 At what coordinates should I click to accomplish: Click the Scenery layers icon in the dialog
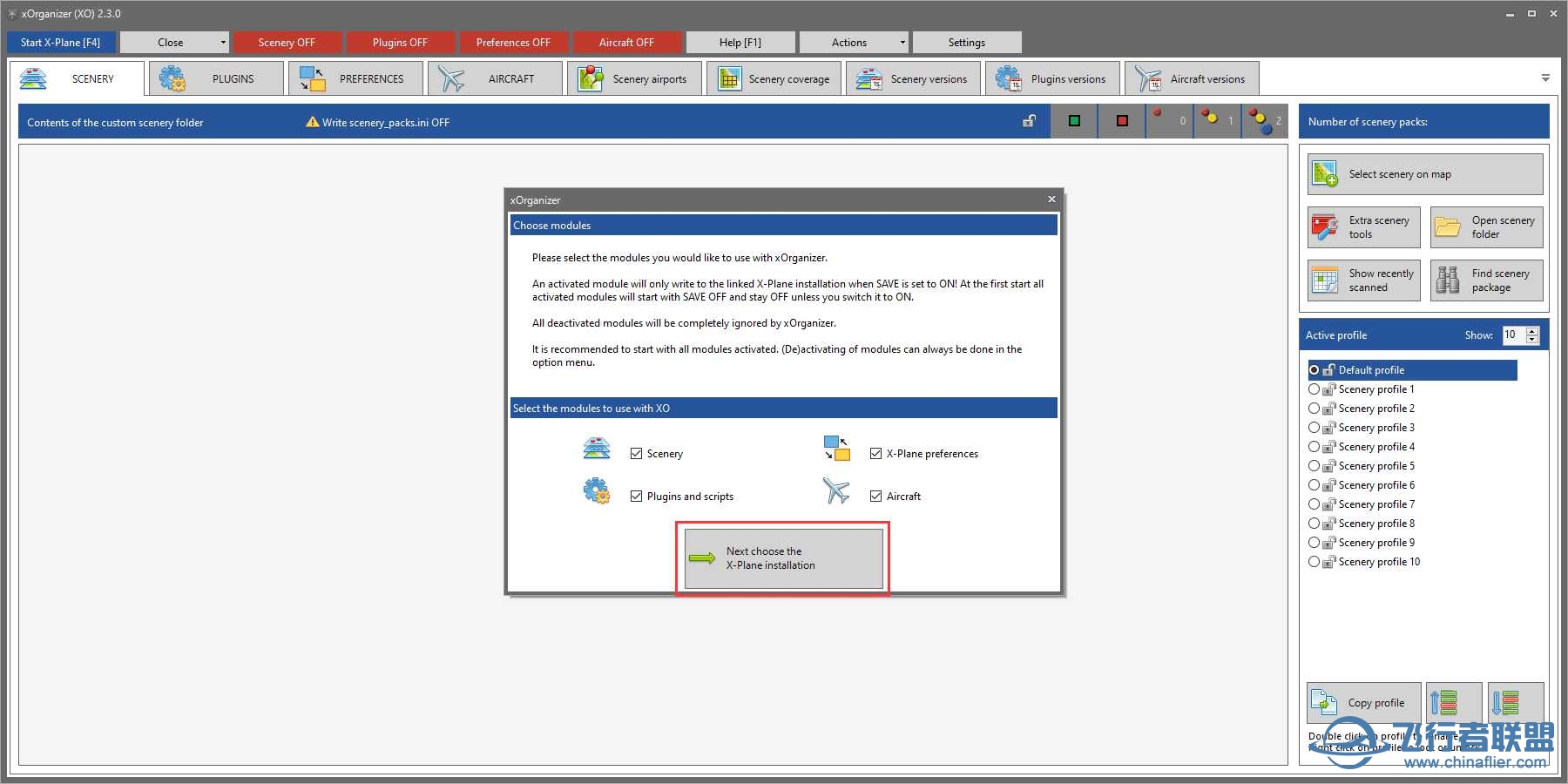tap(597, 449)
